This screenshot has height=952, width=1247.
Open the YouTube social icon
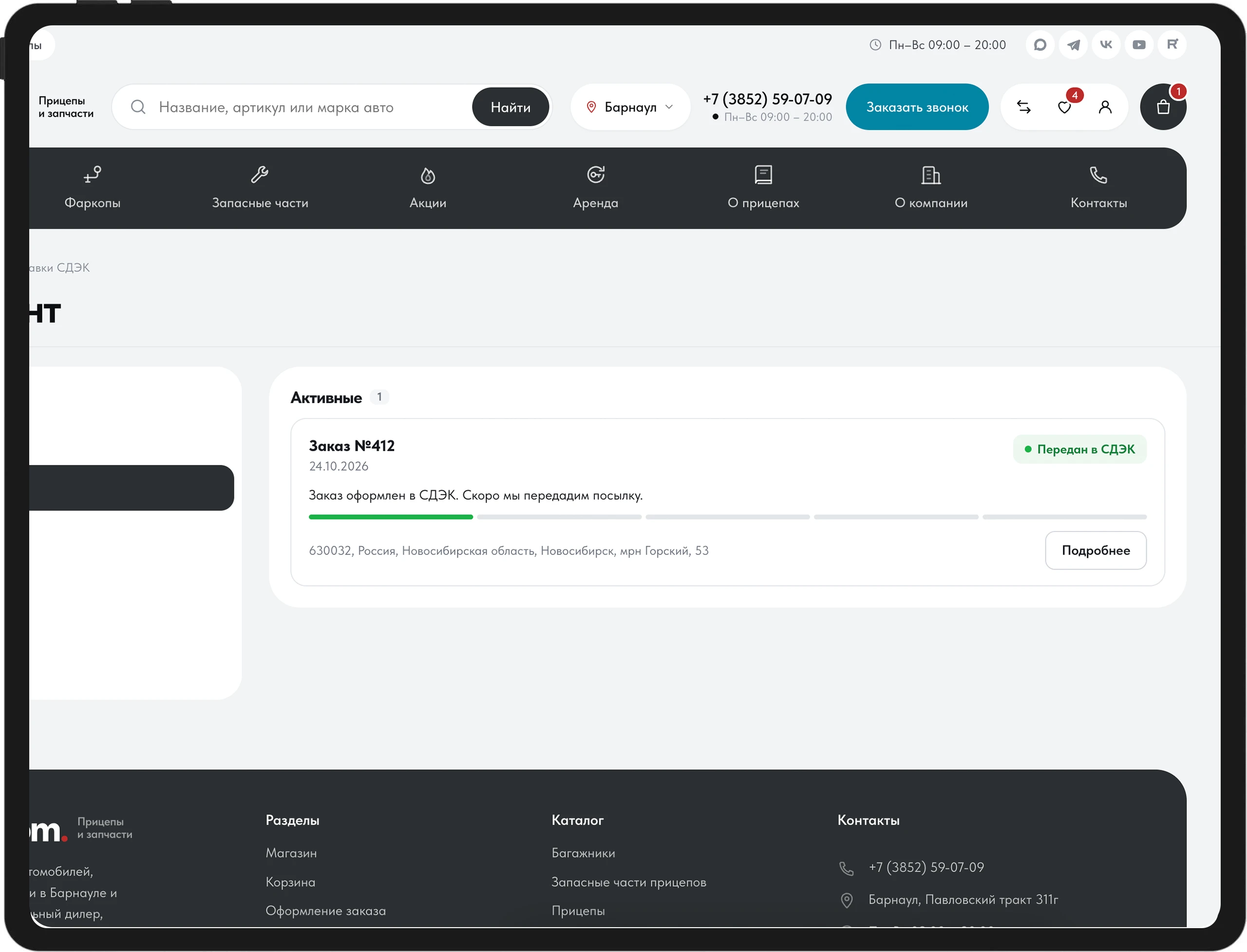point(1139,45)
